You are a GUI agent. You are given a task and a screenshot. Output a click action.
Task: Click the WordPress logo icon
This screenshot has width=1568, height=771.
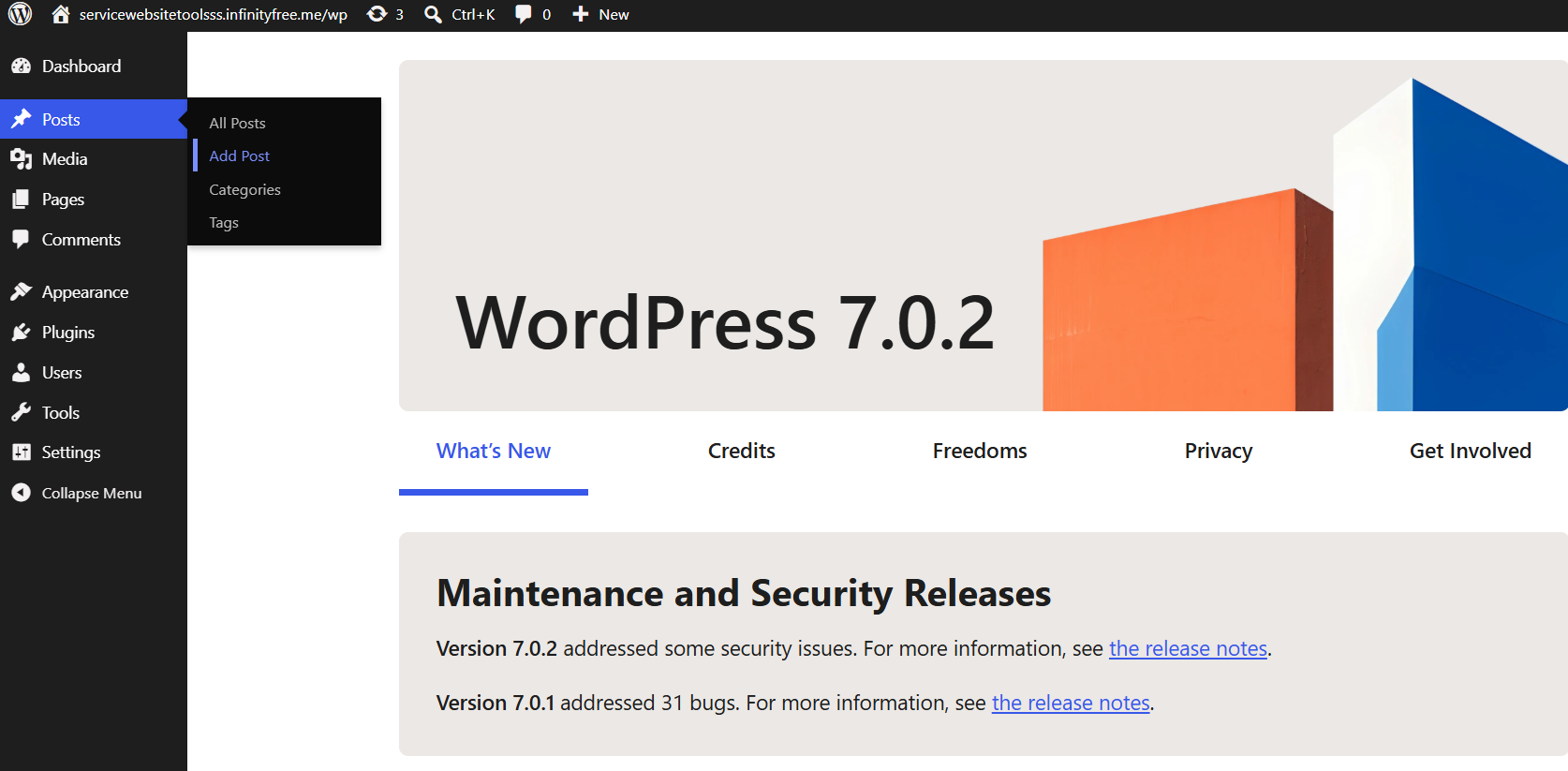pyautogui.click(x=21, y=14)
